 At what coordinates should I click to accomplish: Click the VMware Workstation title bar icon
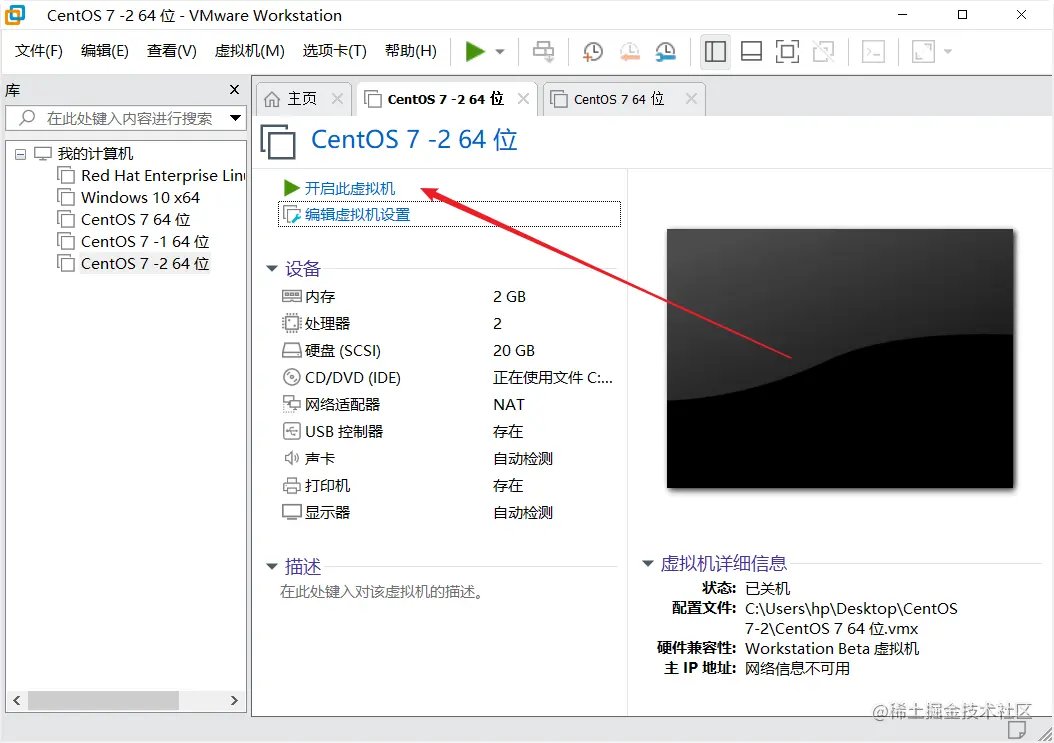point(15,15)
